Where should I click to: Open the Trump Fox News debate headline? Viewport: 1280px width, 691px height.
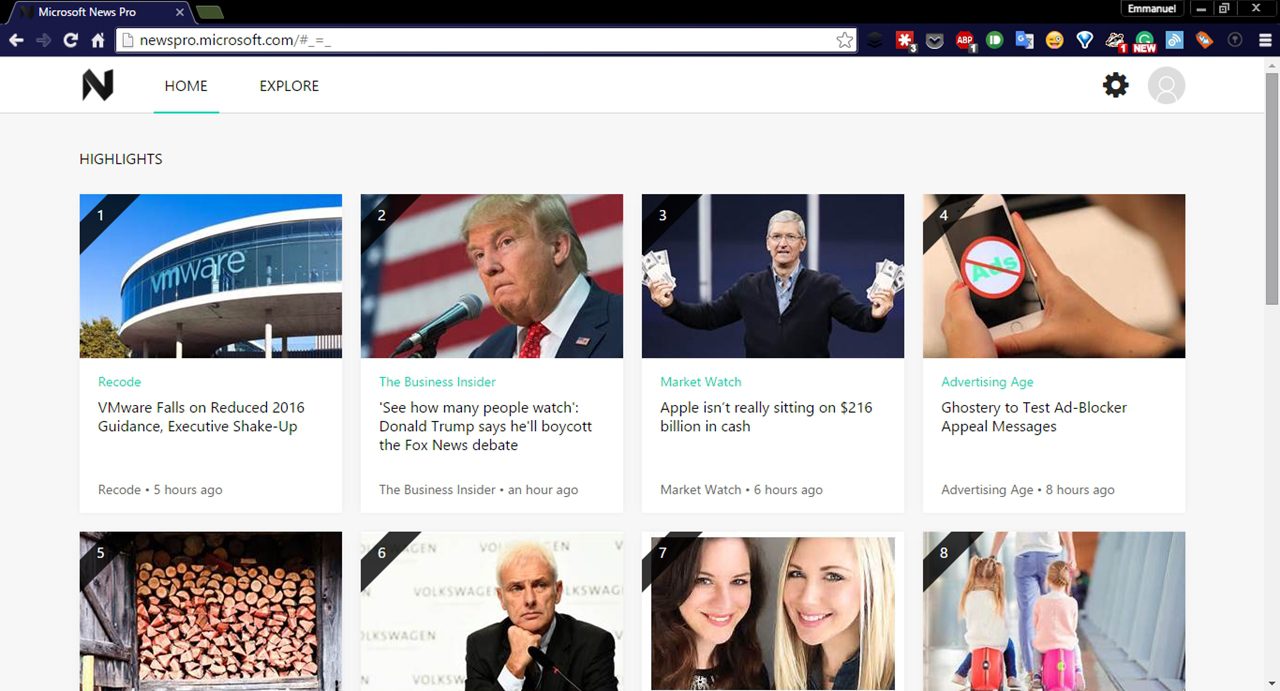486,426
